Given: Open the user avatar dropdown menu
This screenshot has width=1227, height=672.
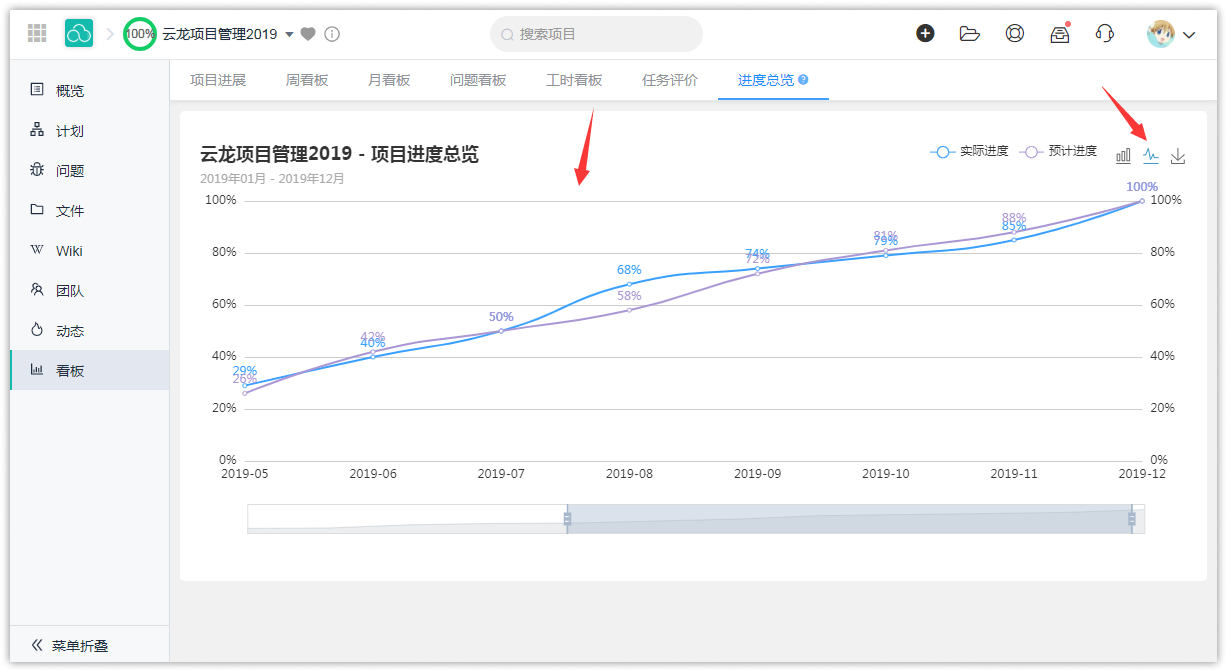Looking at the screenshot, I should 1171,34.
